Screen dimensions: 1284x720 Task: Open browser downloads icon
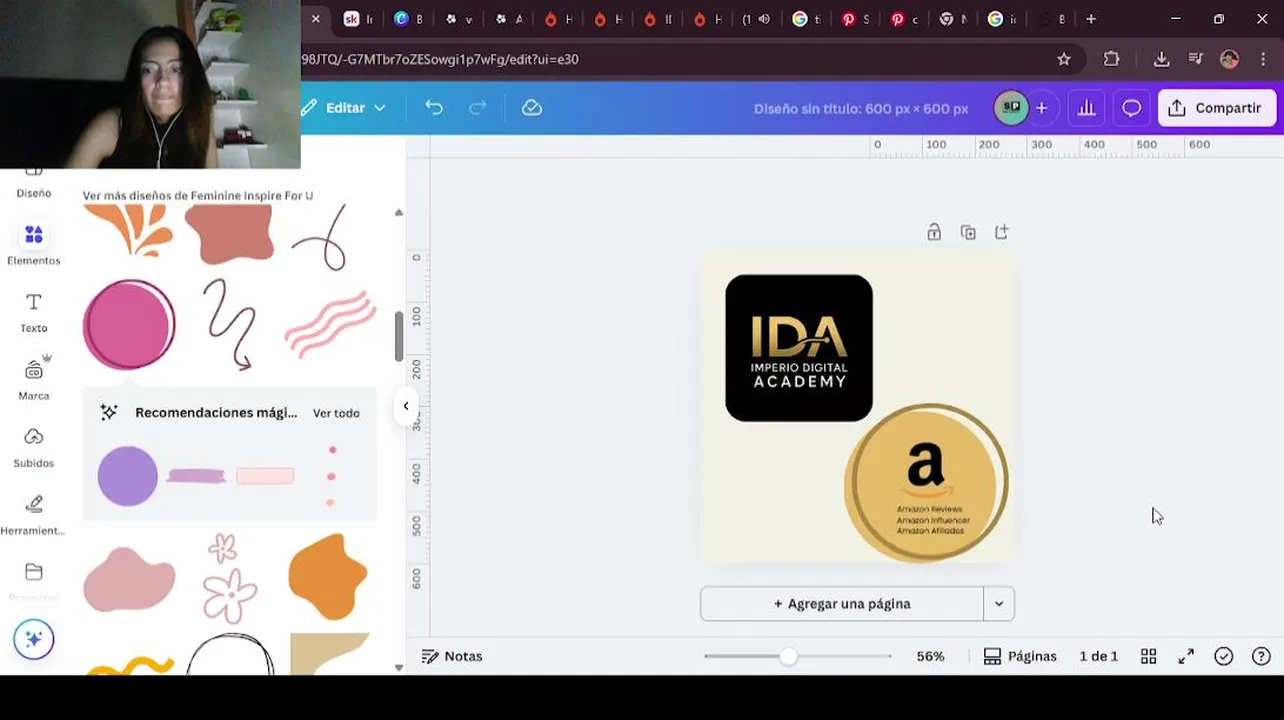[1161, 59]
